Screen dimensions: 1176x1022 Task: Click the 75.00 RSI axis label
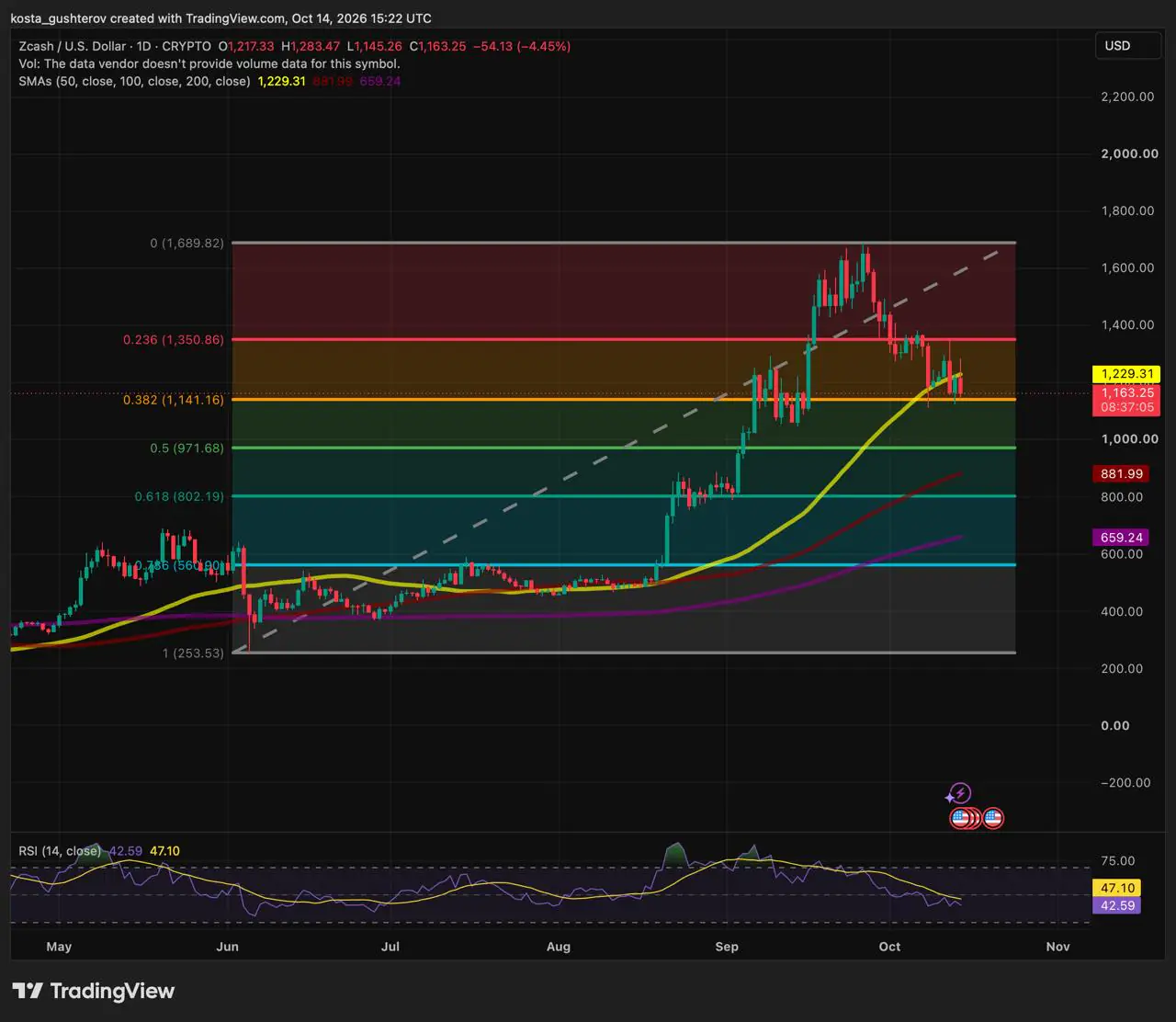pyautogui.click(x=1118, y=861)
